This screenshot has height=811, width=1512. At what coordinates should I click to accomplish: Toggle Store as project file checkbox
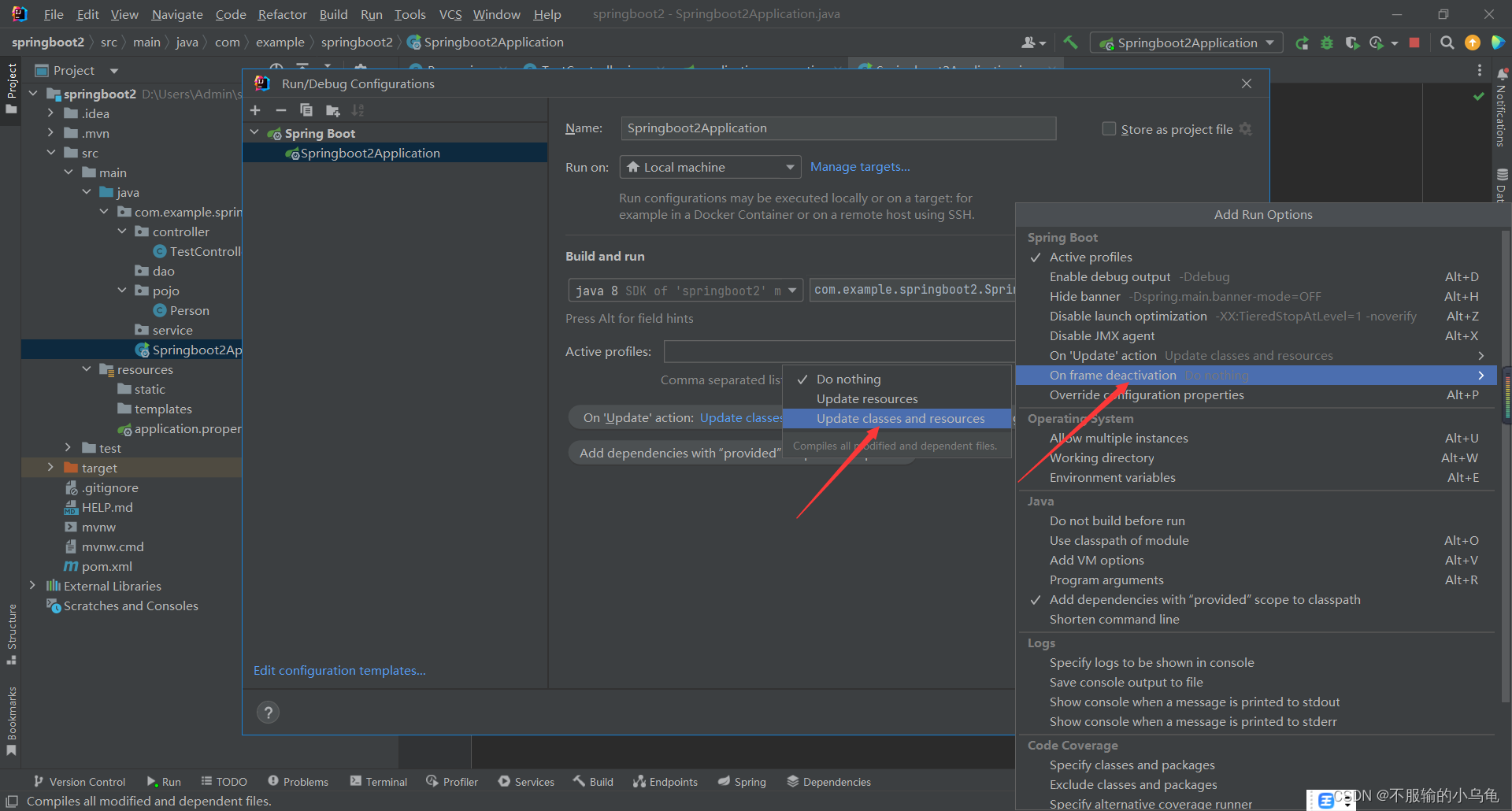pyautogui.click(x=1109, y=128)
